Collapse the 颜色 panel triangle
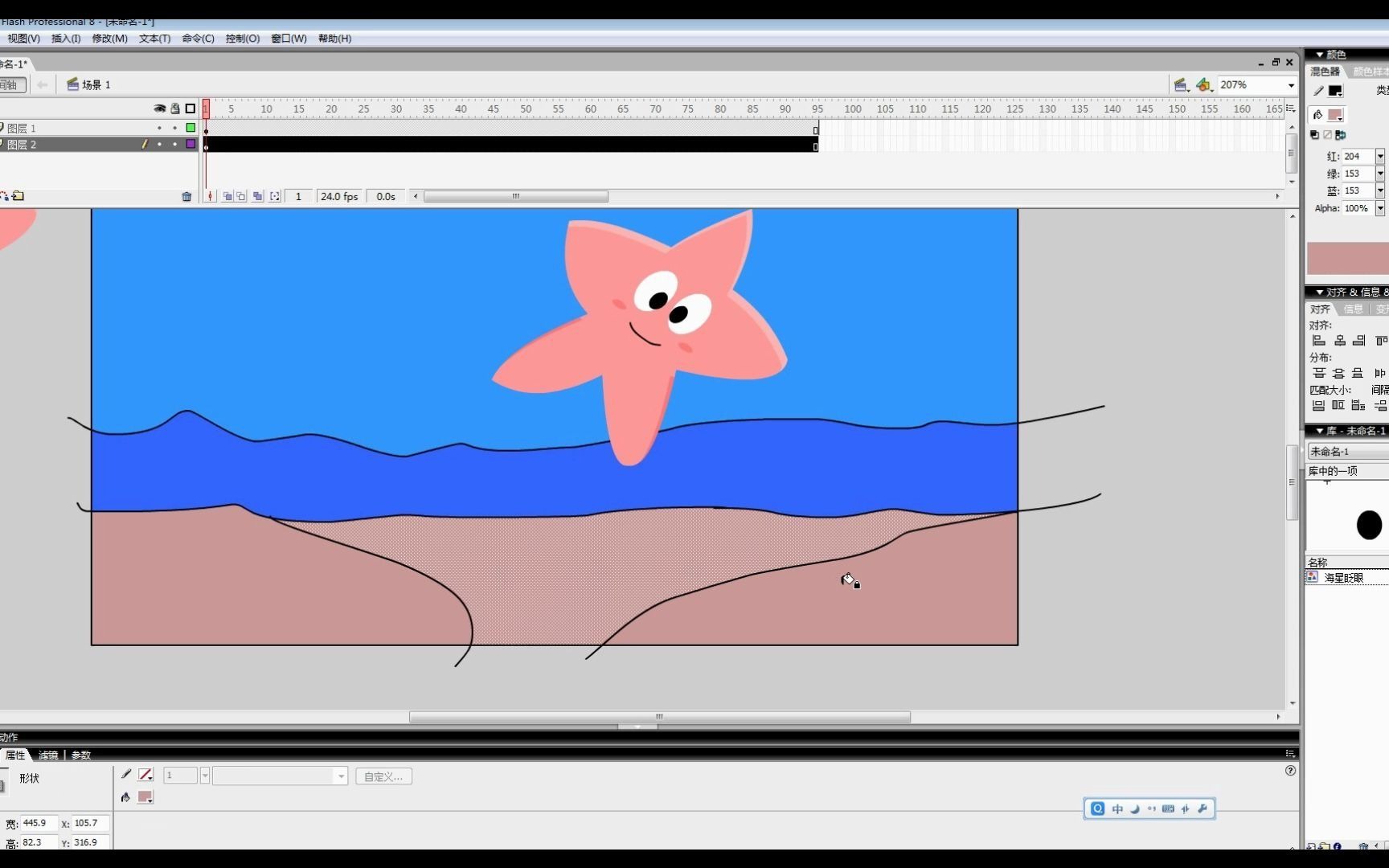Image resolution: width=1389 pixels, height=868 pixels. (x=1319, y=55)
